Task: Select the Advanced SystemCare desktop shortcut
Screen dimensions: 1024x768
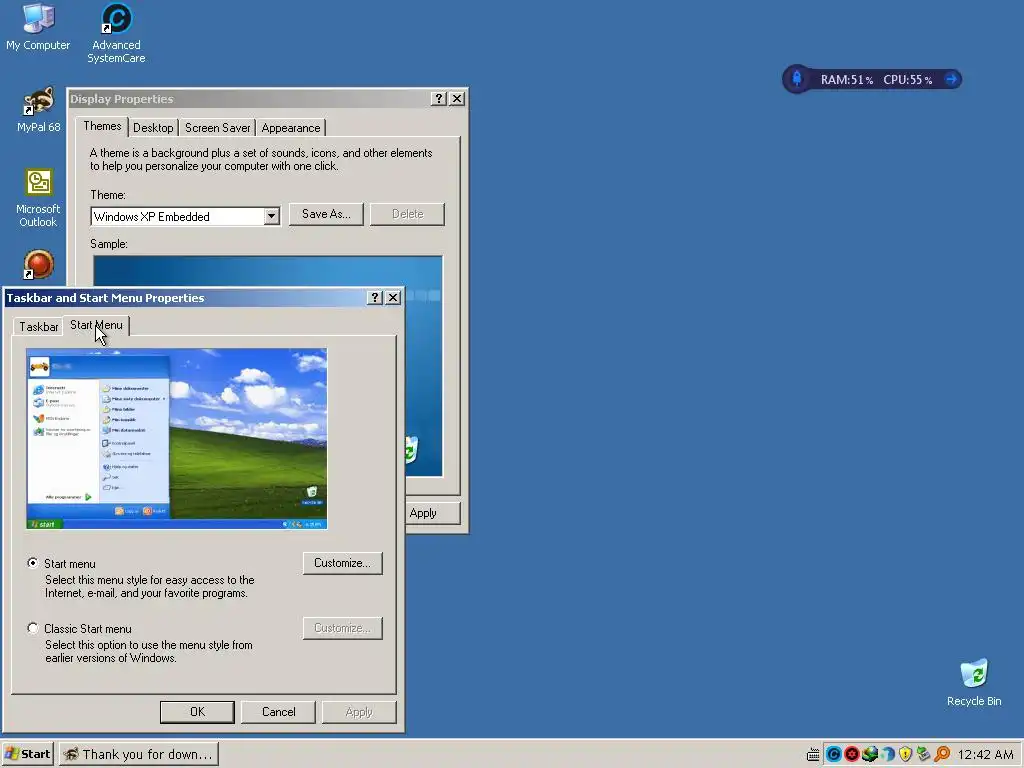Action: 116,34
